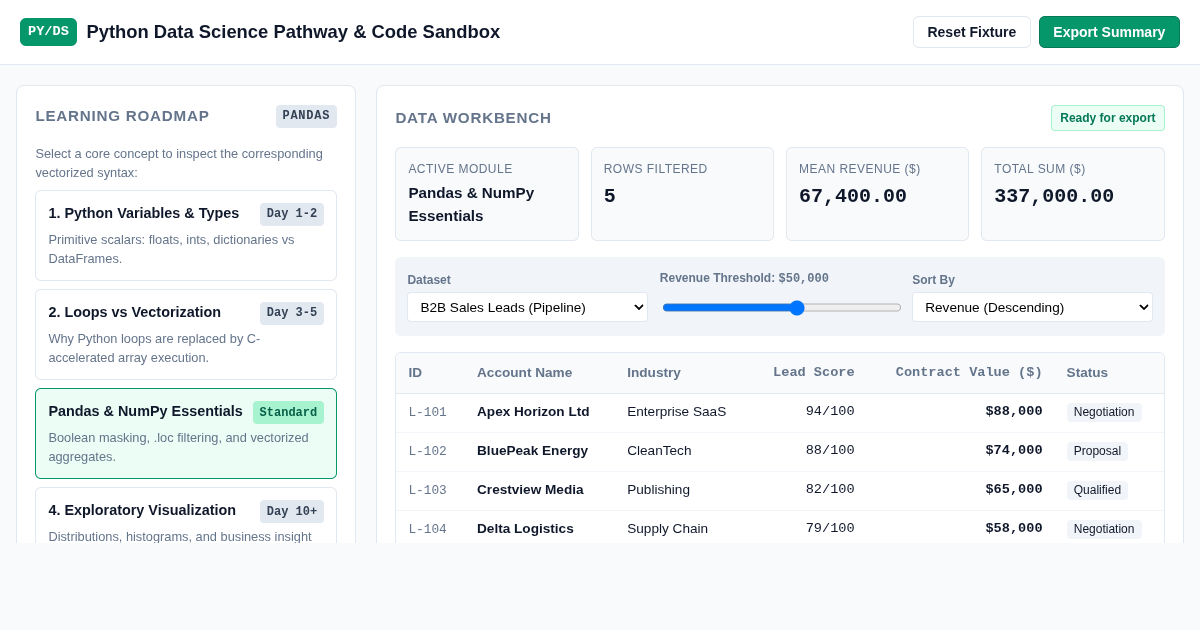Click the Data Workbench heading
This screenshot has width=1200, height=630.
click(473, 118)
